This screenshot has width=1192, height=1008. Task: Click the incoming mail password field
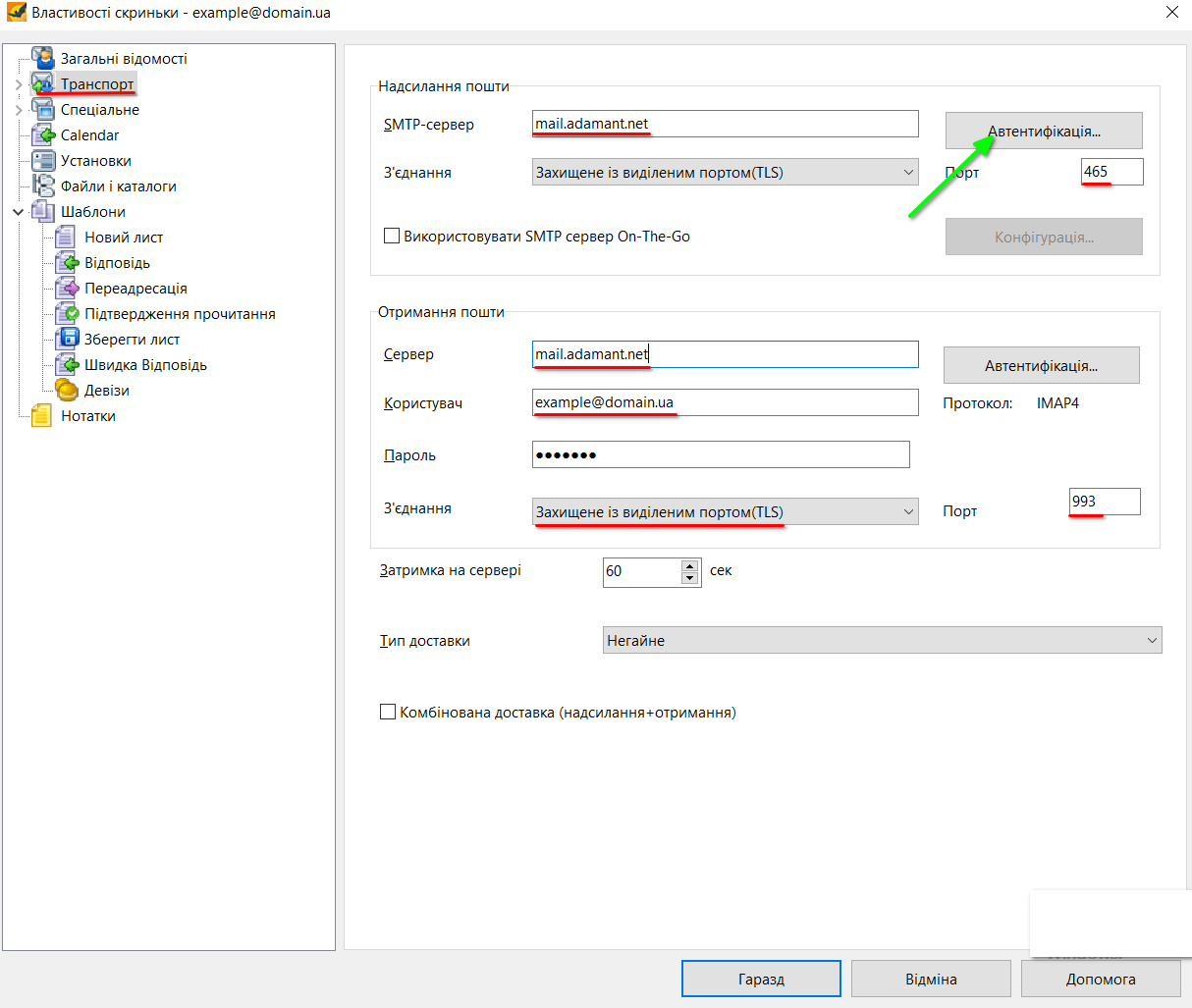(720, 455)
